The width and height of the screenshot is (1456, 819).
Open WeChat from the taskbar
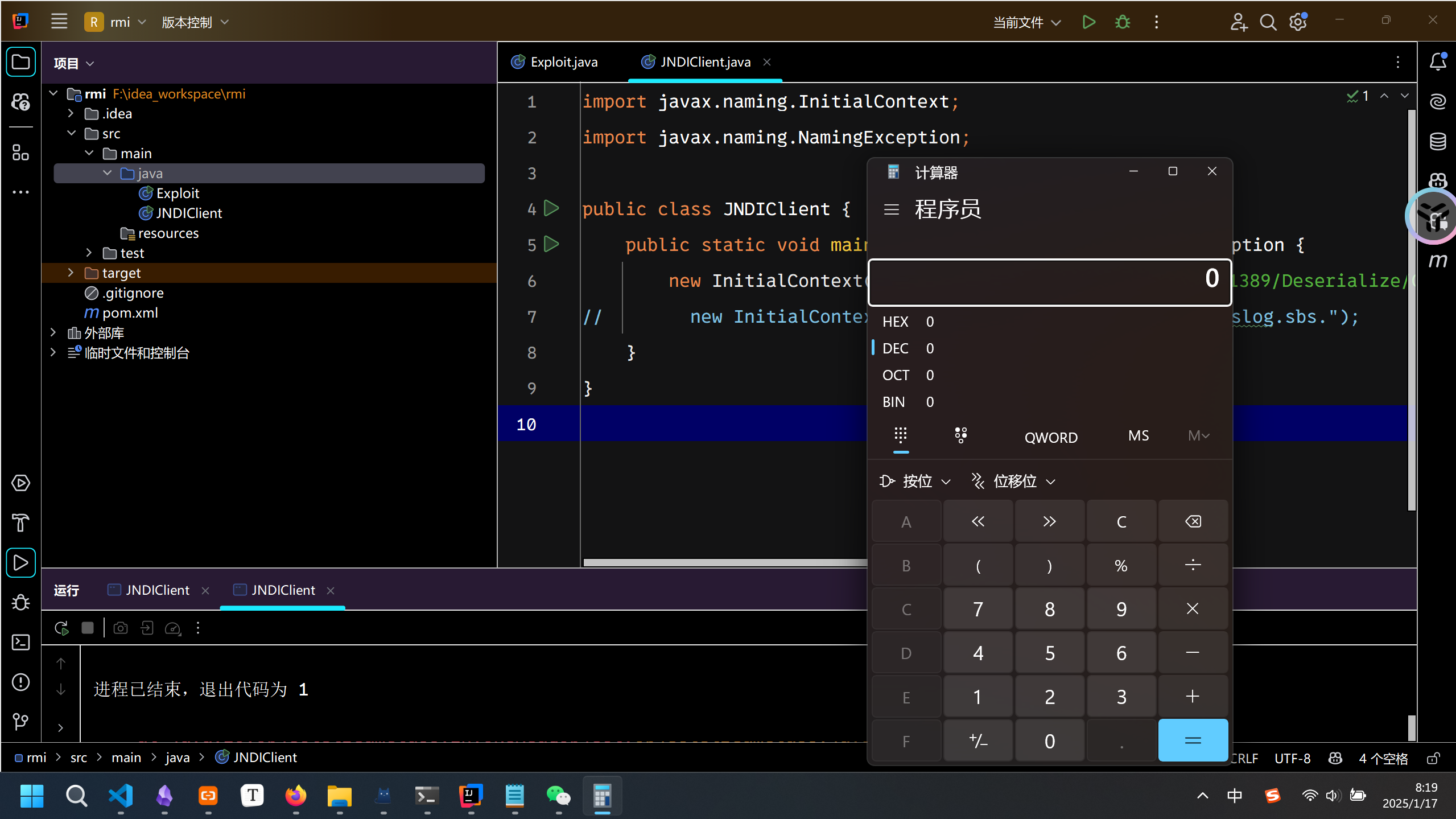pos(558,795)
